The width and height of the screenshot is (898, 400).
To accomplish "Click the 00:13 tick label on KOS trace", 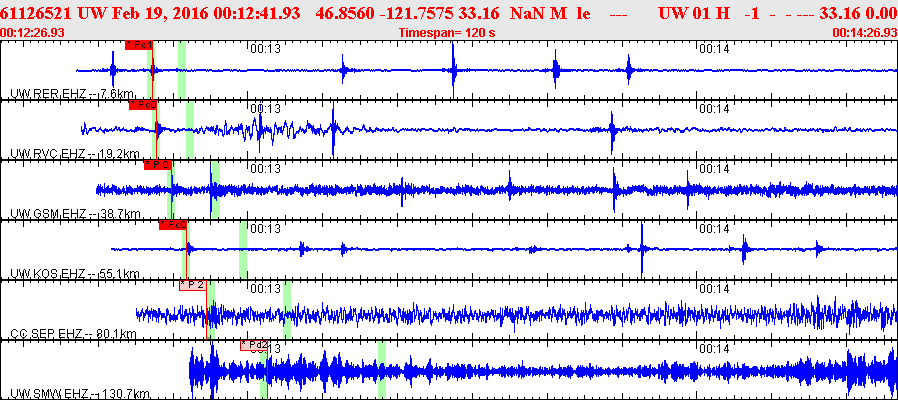I will click(x=266, y=228).
